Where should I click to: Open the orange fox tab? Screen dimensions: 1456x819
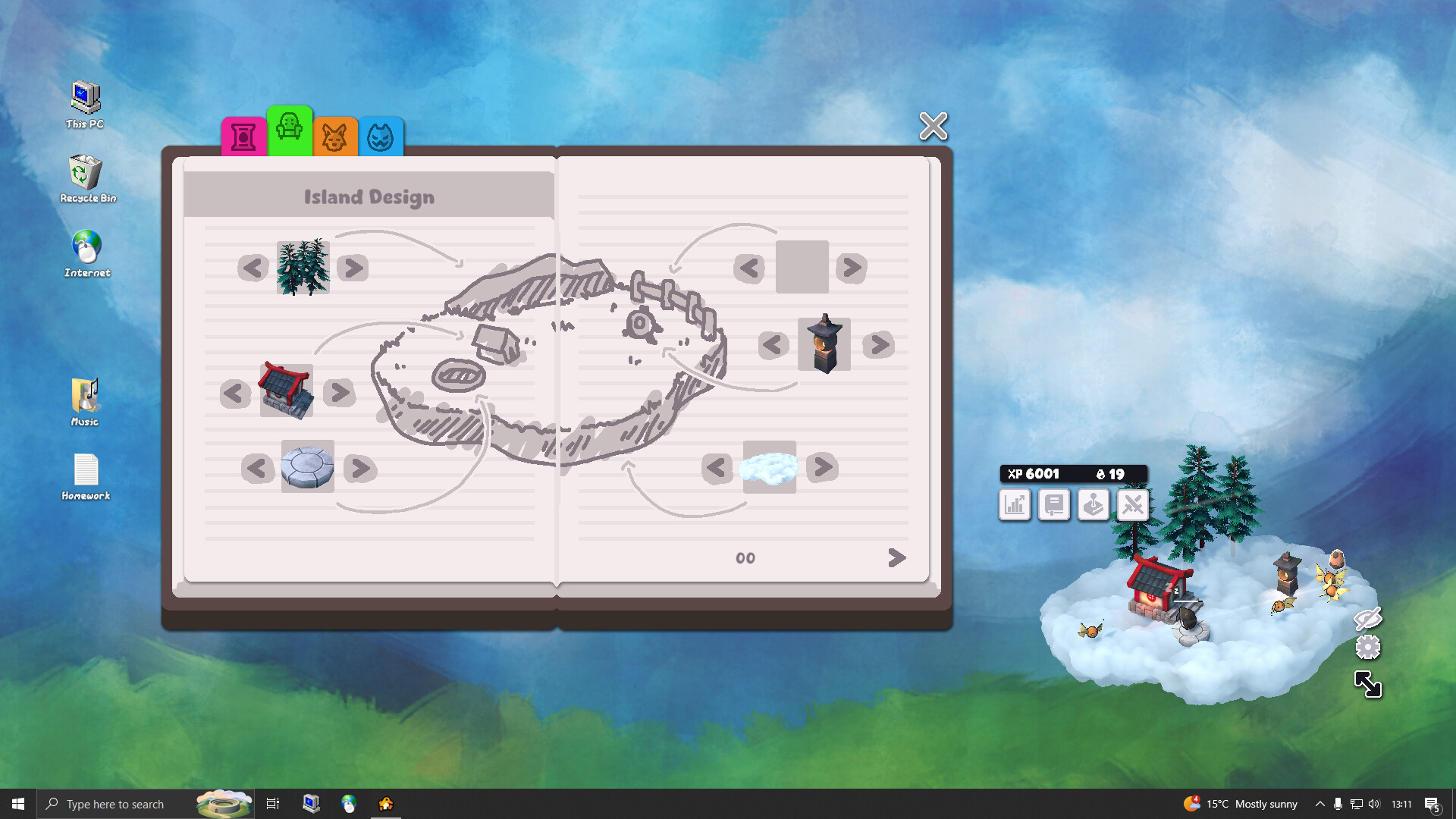click(x=335, y=136)
